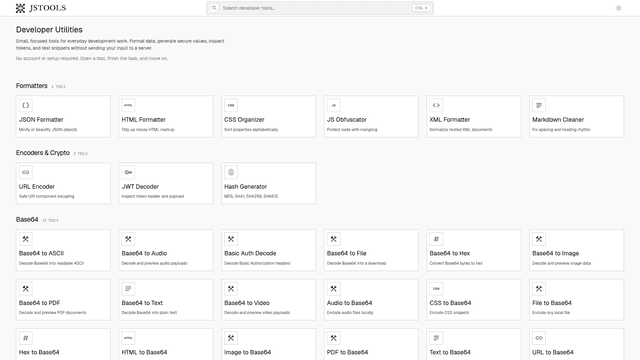Click the Base64 to Image tools icon
Screen dimensions: 640x360
tap(539, 239)
